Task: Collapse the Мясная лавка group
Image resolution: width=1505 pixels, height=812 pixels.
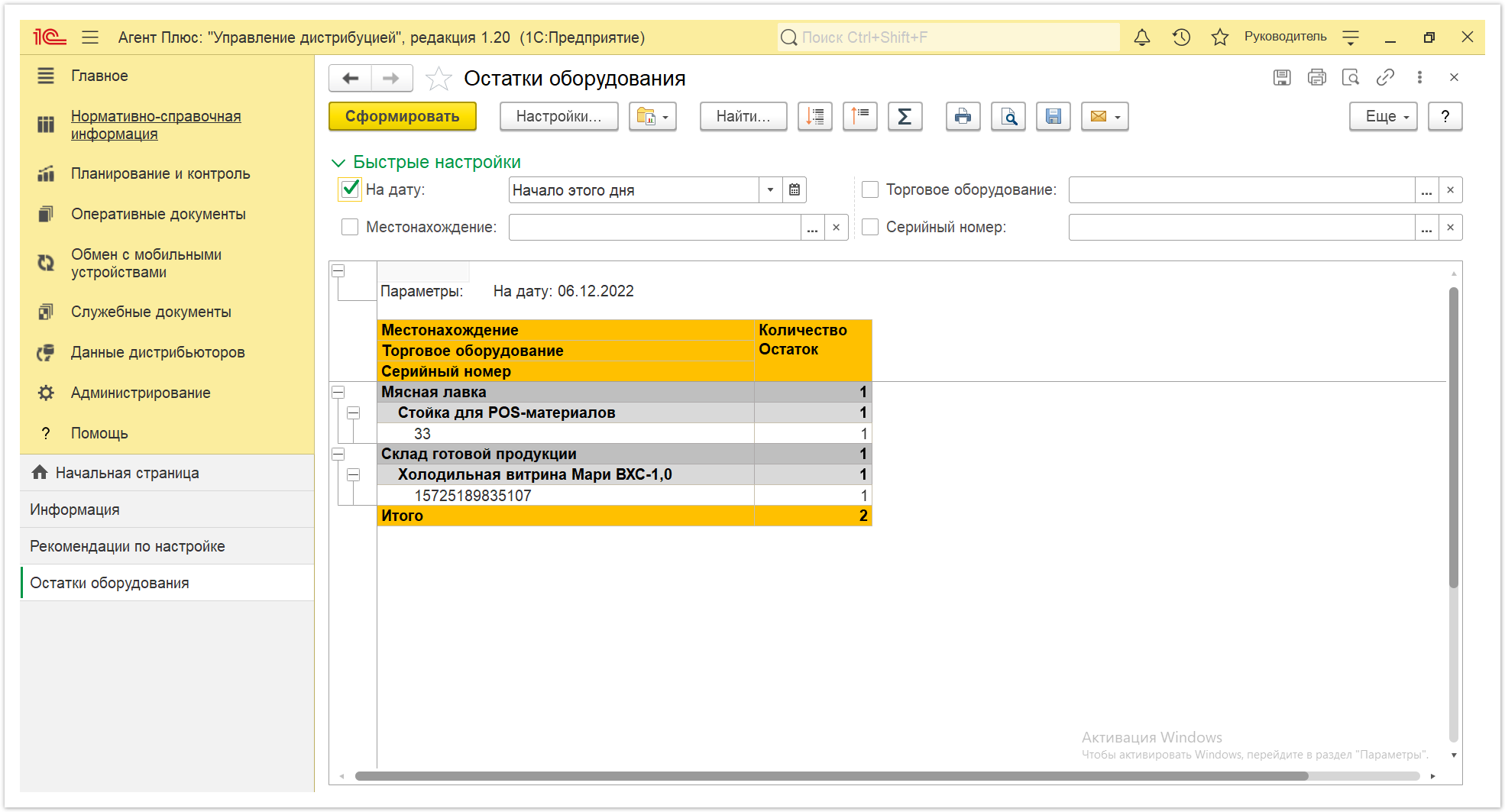Action: point(338,392)
